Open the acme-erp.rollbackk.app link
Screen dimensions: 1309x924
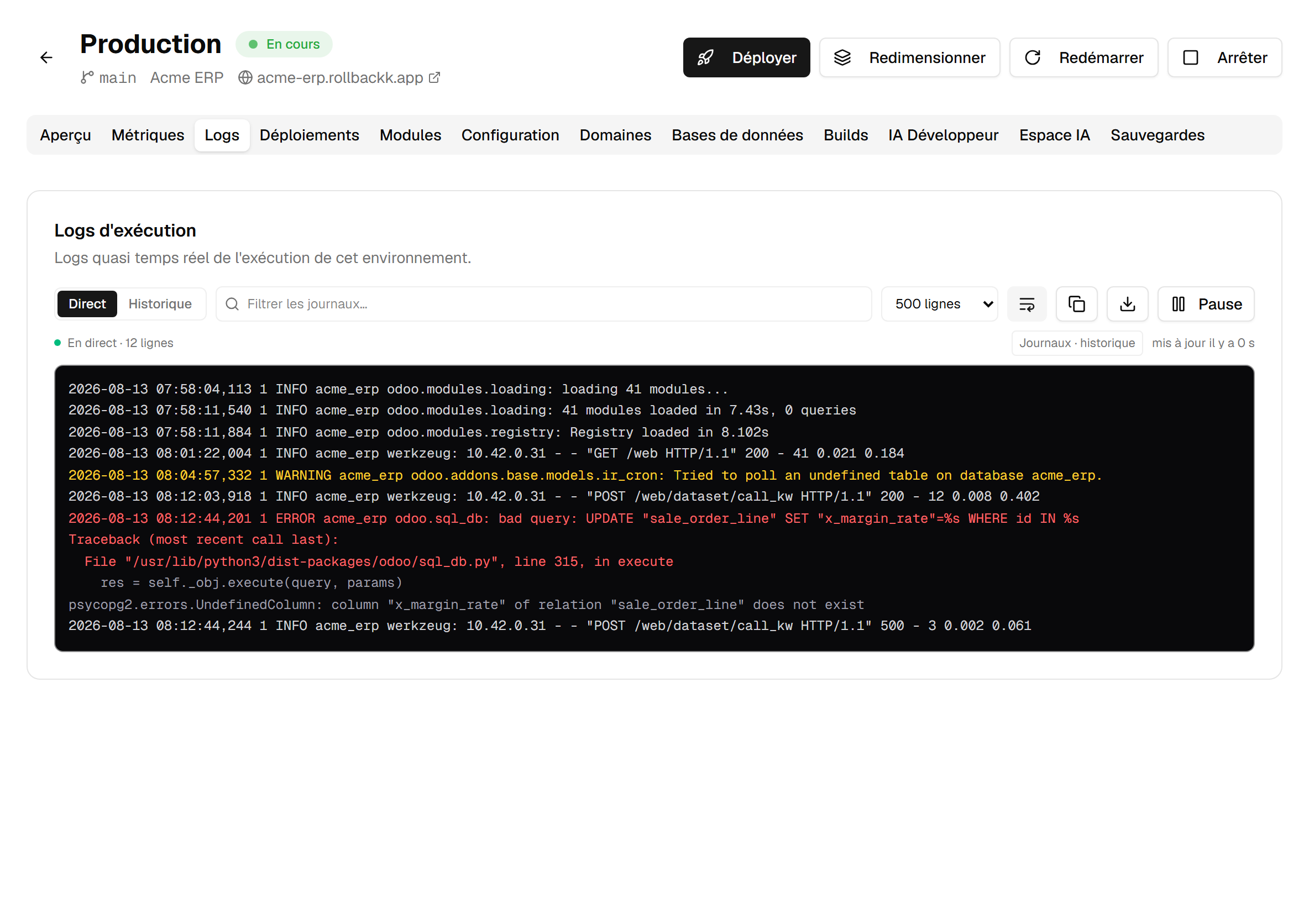(340, 77)
